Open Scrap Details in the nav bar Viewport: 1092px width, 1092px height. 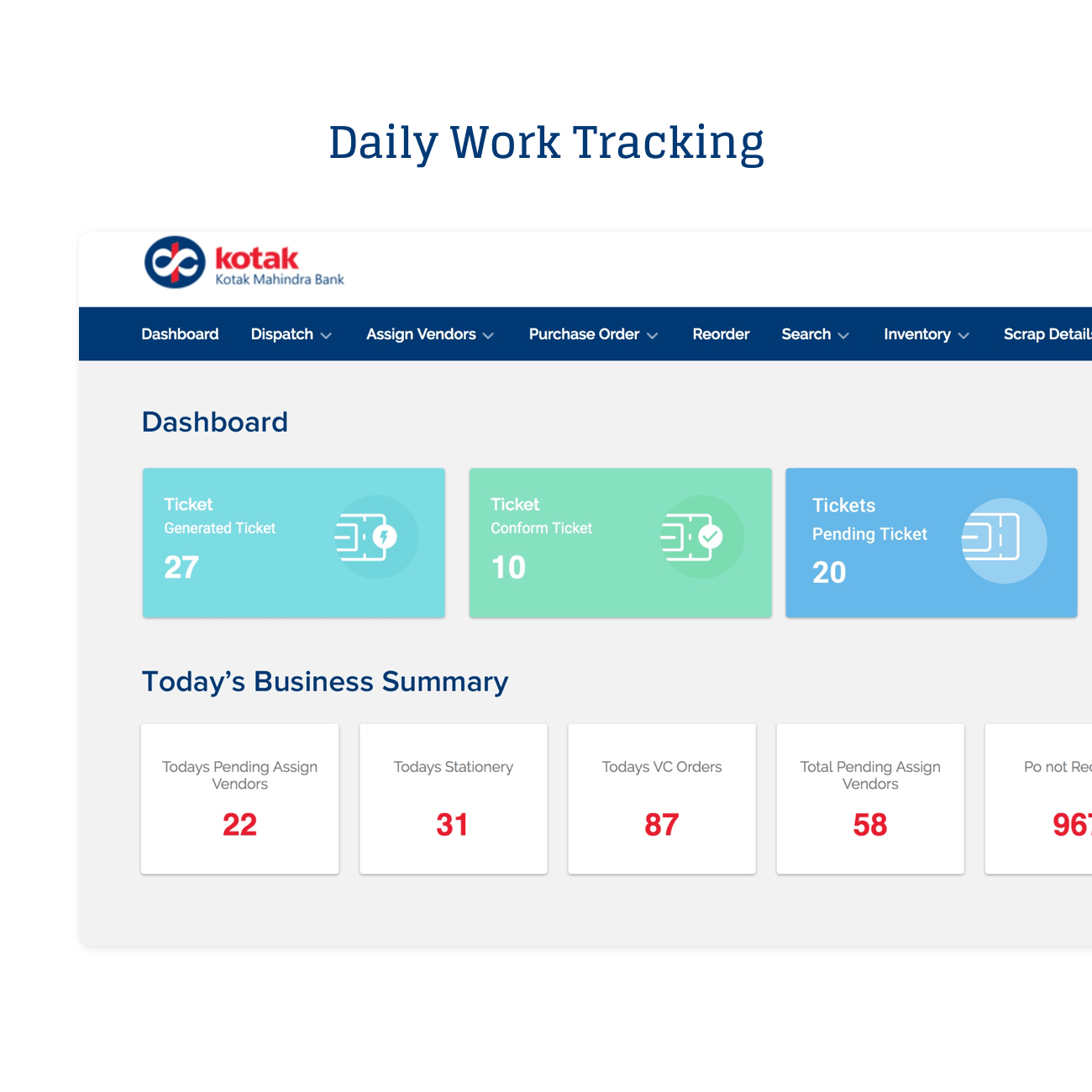(1047, 334)
